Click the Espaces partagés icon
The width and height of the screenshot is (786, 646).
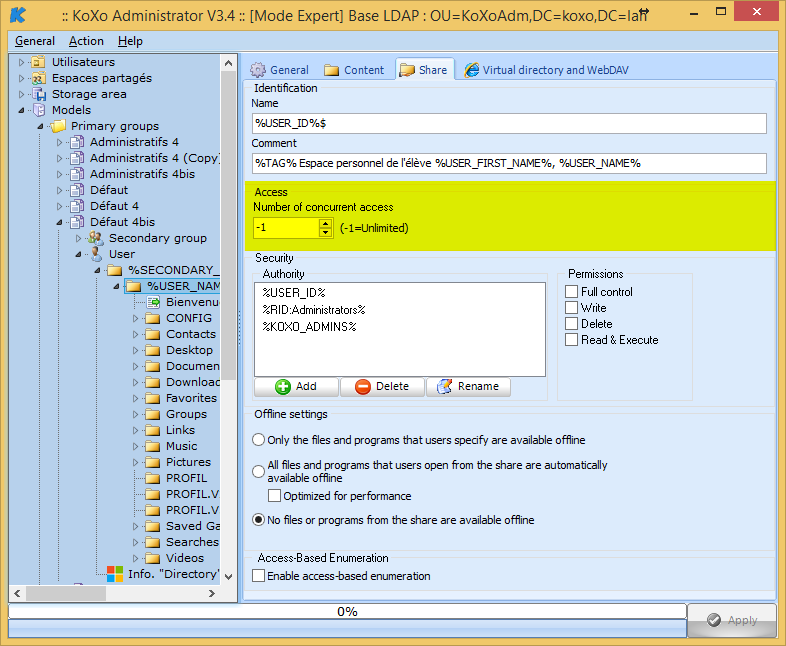(38, 78)
